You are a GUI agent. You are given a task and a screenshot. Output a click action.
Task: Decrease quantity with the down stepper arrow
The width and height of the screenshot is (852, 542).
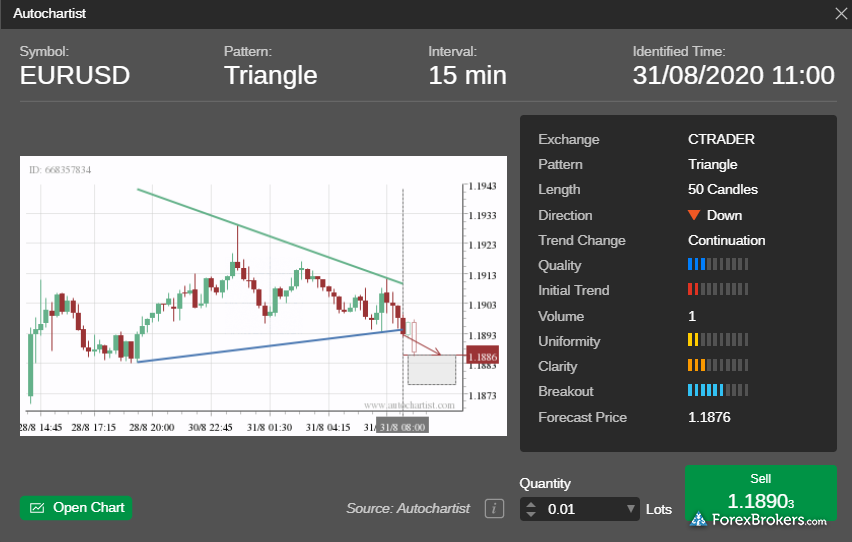[x=531, y=514]
